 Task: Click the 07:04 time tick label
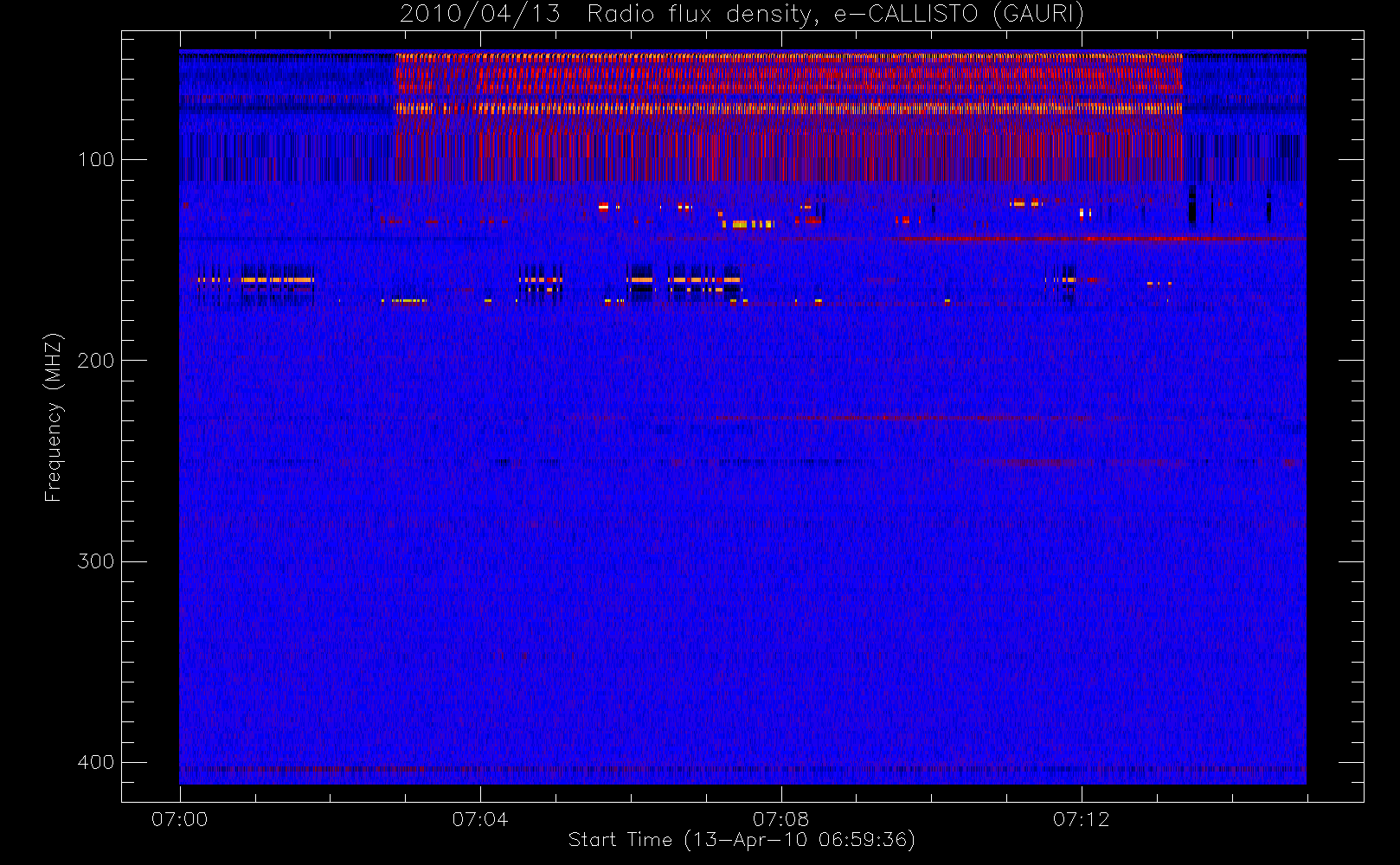coord(480,819)
